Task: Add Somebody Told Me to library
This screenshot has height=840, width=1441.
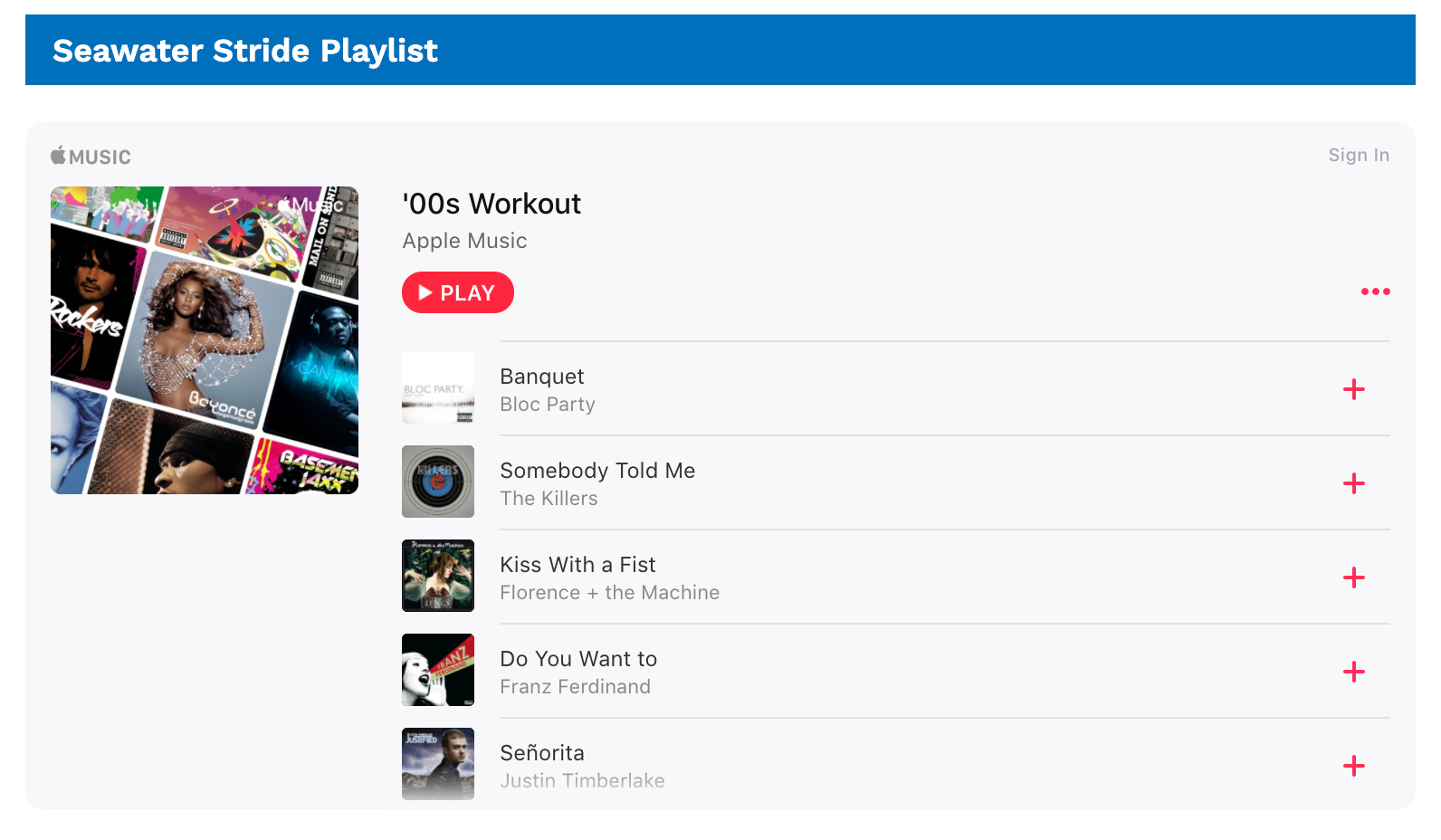Action: click(1353, 483)
